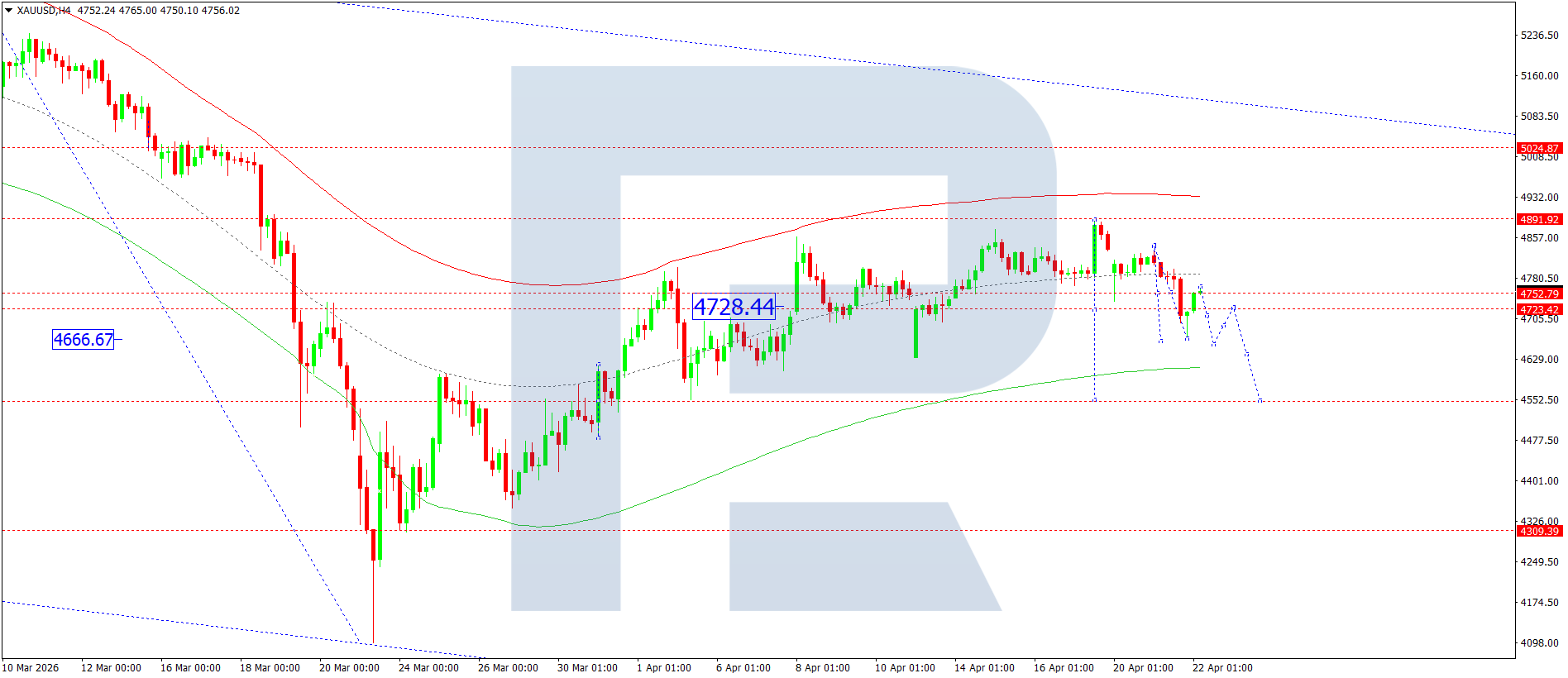
Task: Click the XAUUSD,H4 symbol title text
Action: tap(43, 11)
